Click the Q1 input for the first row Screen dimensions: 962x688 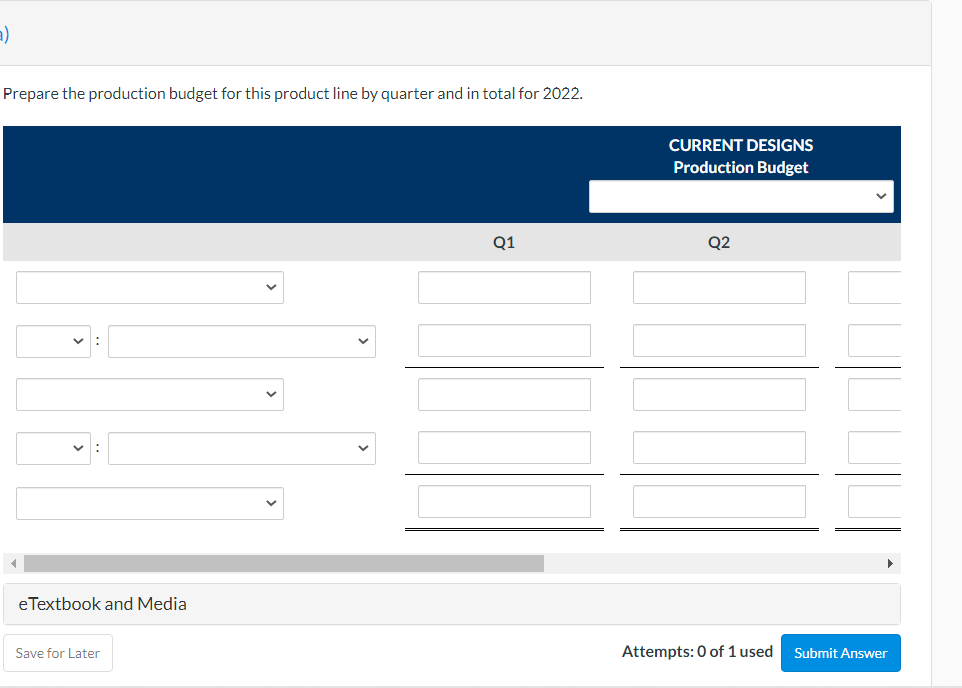504,287
